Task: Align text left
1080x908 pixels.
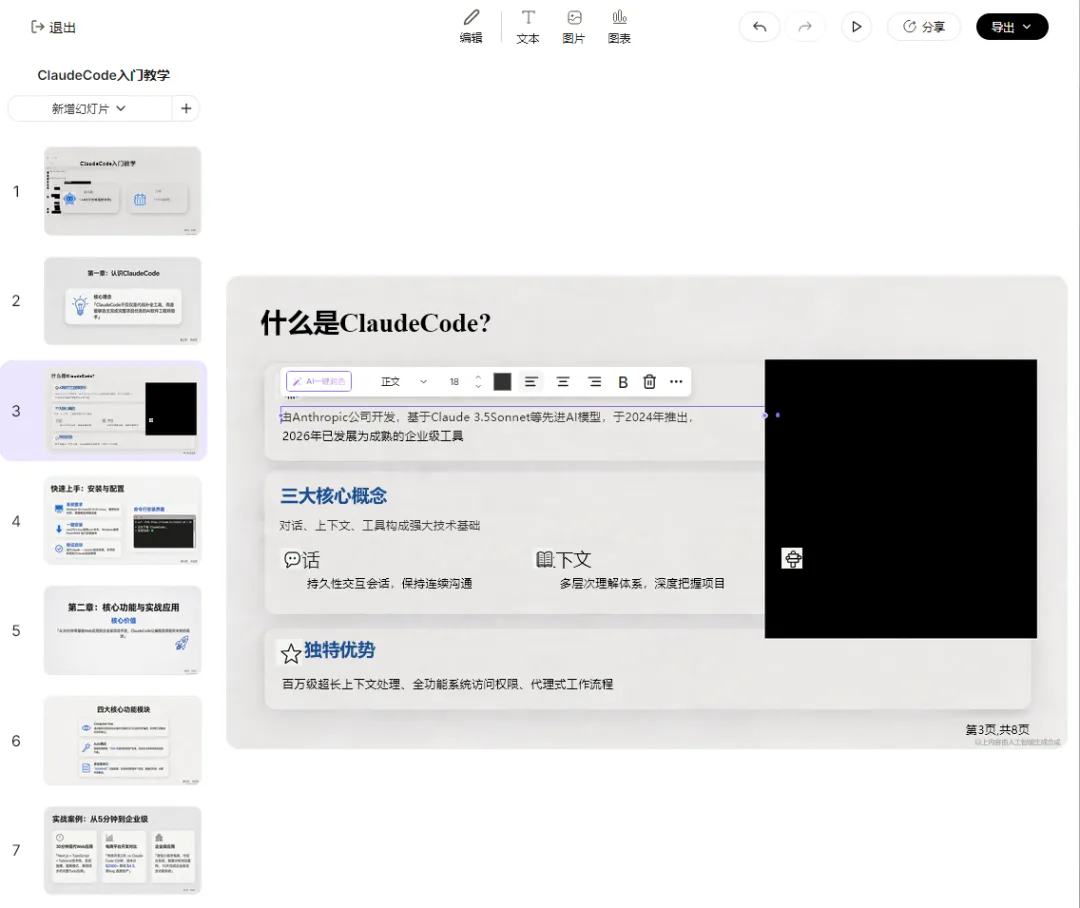Action: (x=531, y=382)
